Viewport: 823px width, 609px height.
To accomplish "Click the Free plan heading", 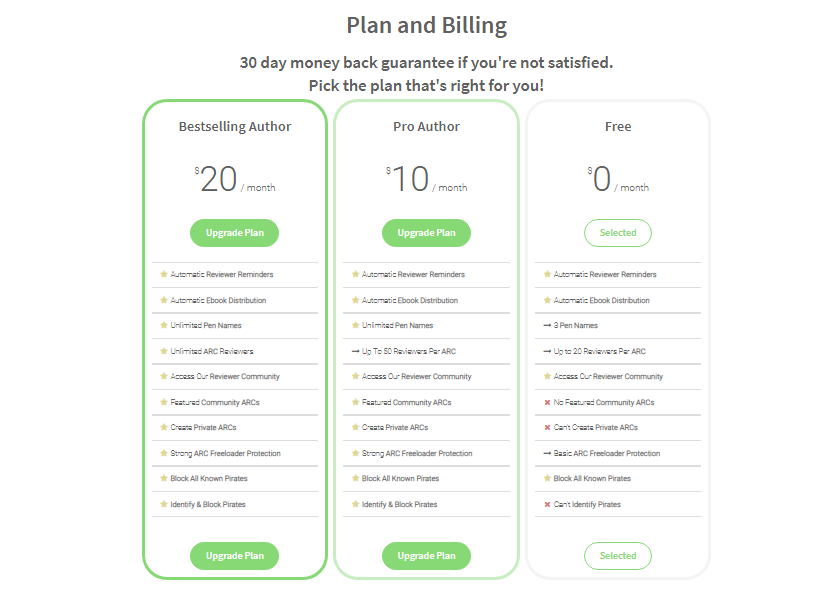I will pos(618,127).
